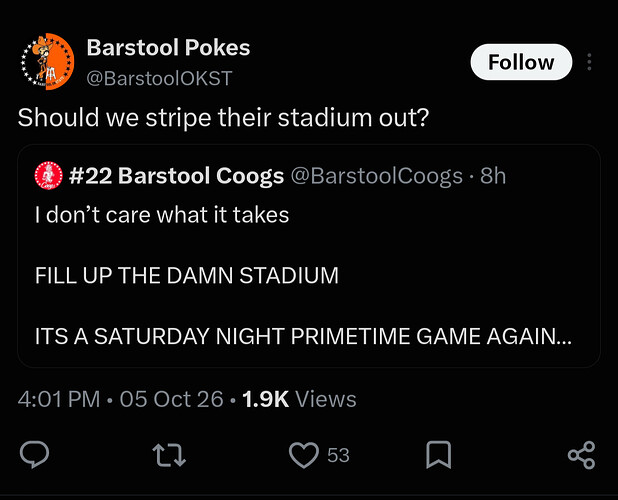The height and width of the screenshot is (500, 618).
Task: Bookmark this tweet
Action: (438, 455)
